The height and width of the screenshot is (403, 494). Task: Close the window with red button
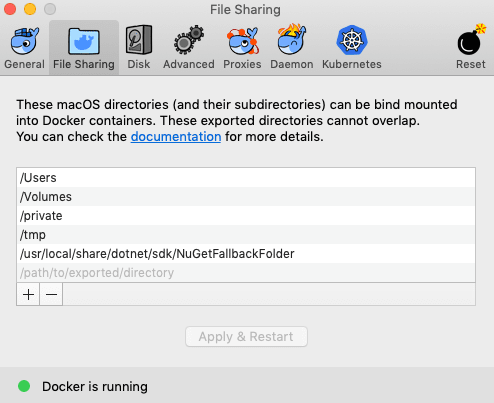[10, 9]
